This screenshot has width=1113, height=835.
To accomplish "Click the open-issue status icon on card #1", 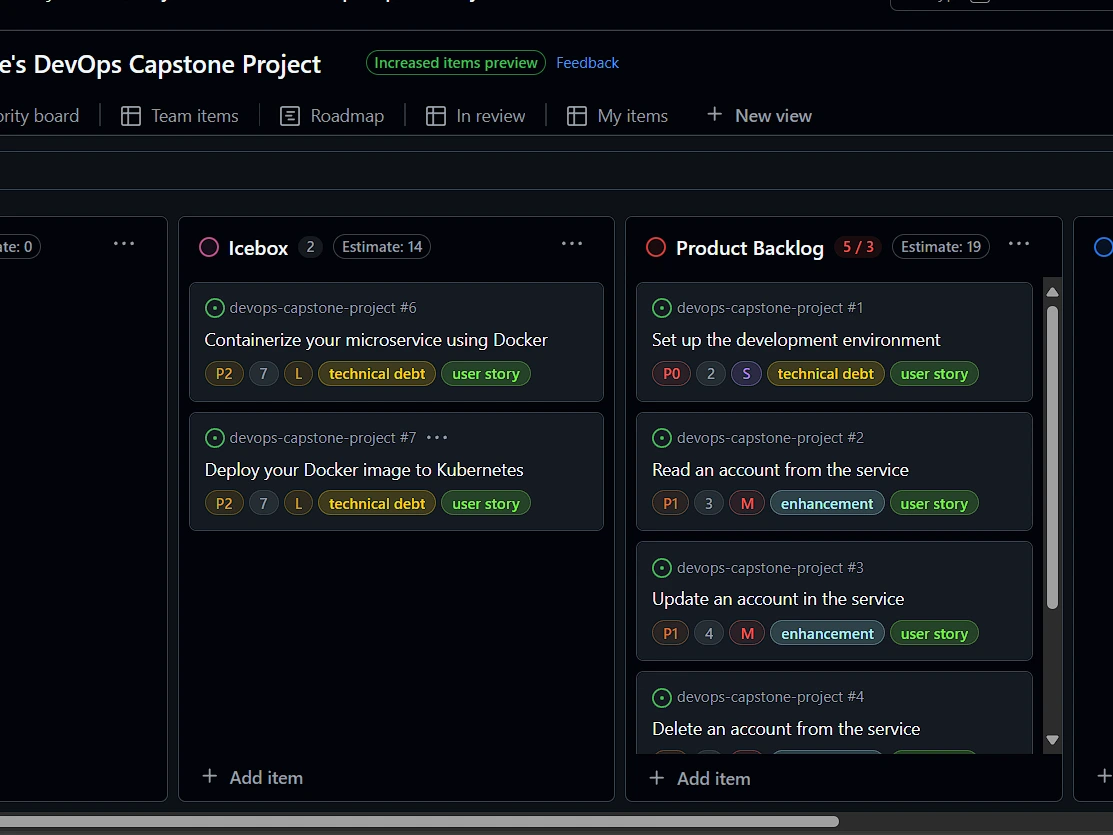I will [662, 307].
